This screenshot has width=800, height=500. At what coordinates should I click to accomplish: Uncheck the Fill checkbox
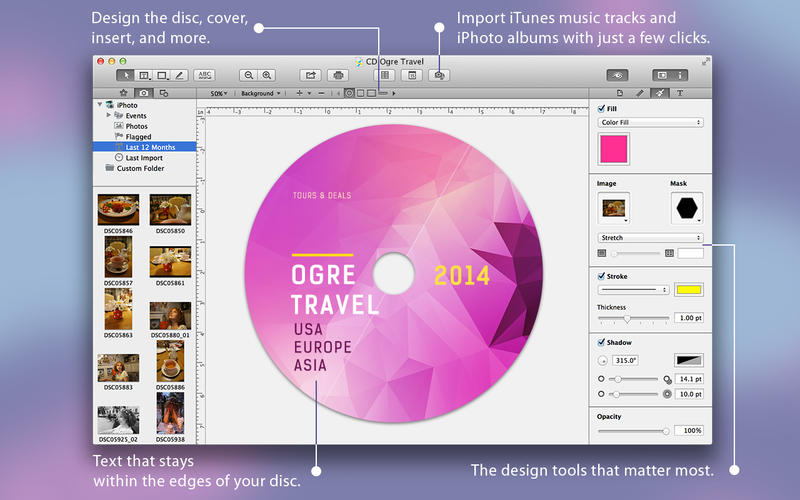tap(600, 108)
